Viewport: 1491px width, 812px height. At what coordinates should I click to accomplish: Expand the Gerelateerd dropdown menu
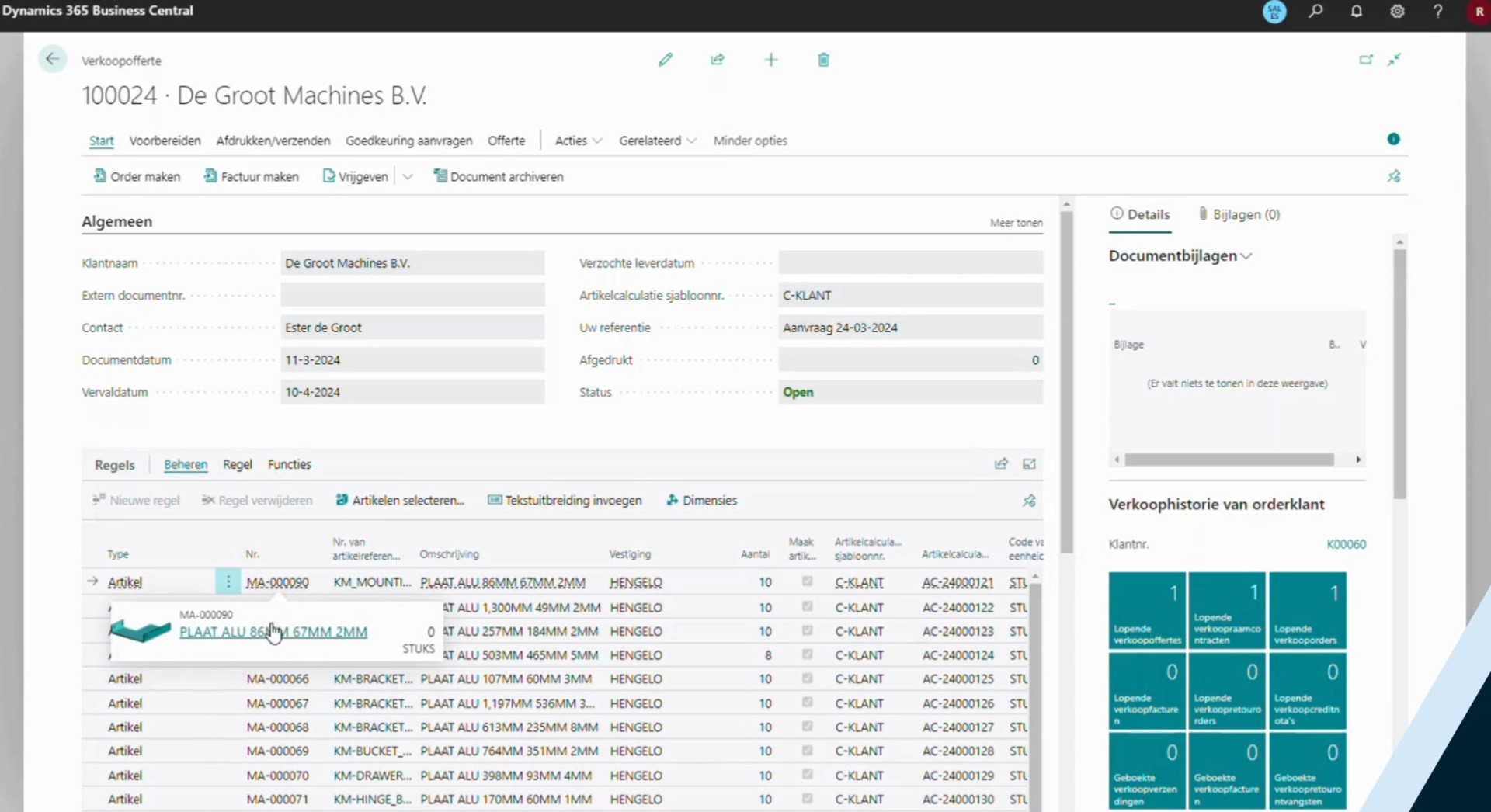pos(658,141)
